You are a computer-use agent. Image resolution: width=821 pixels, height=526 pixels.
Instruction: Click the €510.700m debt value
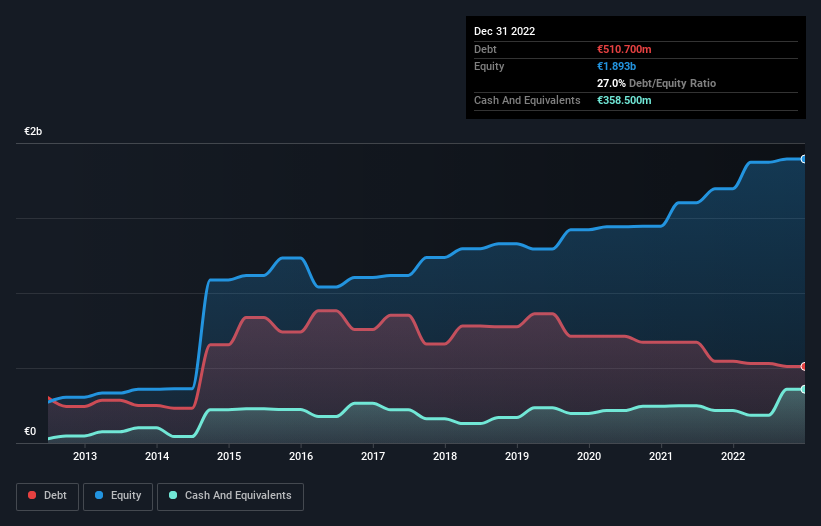624,49
